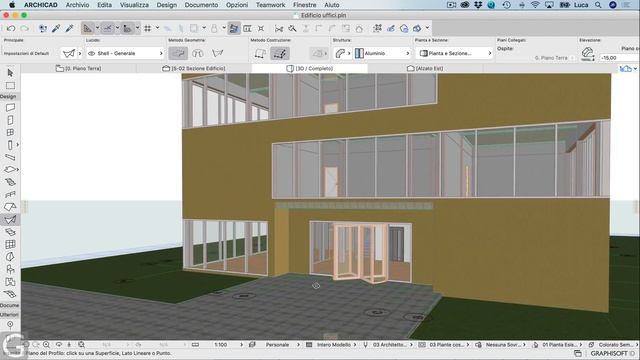Toggle Grid snap icon

148,28
